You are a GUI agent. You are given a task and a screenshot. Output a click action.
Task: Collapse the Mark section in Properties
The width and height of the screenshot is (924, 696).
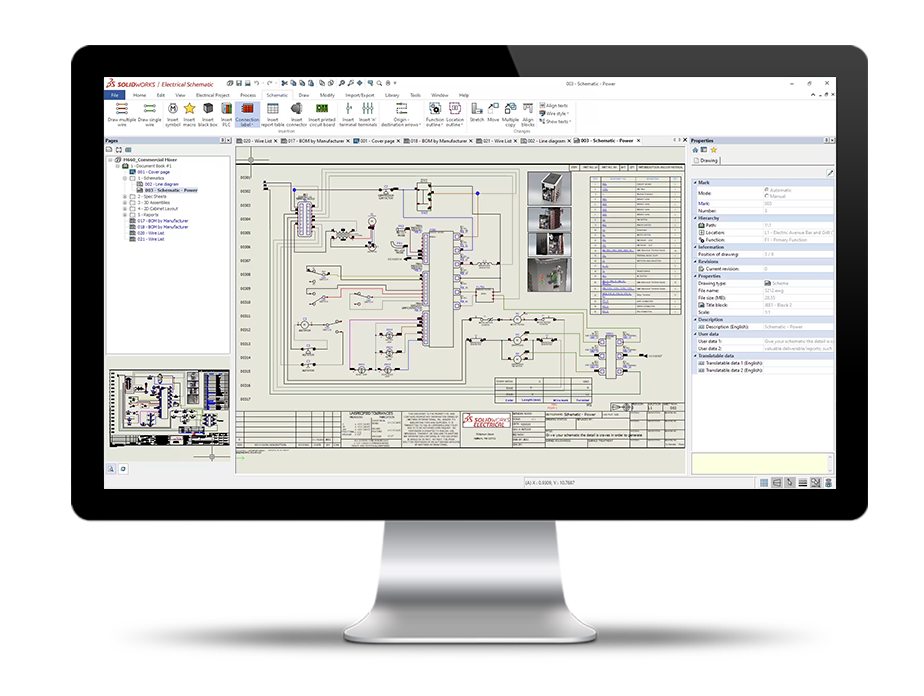coord(695,183)
